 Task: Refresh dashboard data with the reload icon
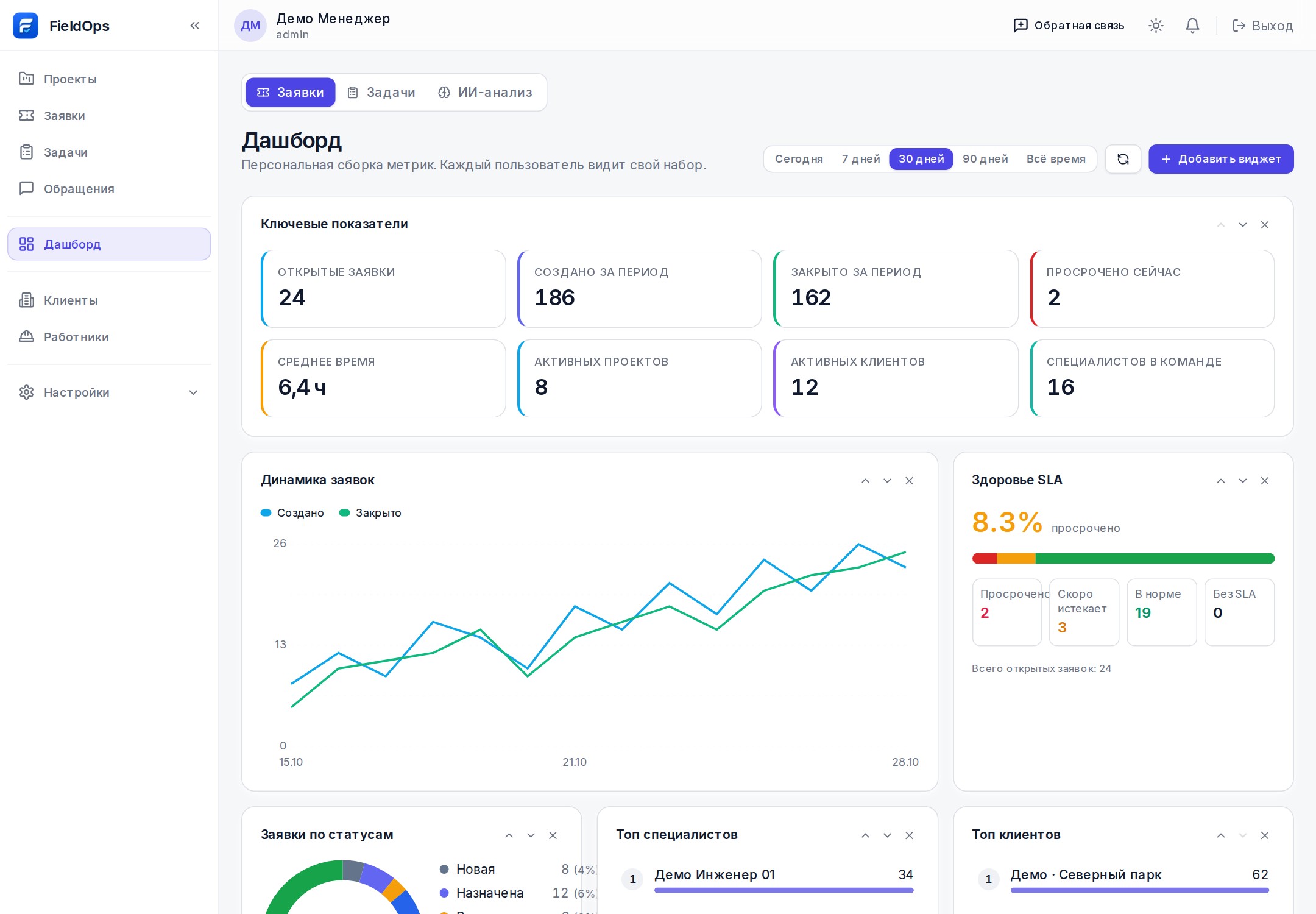(1123, 159)
